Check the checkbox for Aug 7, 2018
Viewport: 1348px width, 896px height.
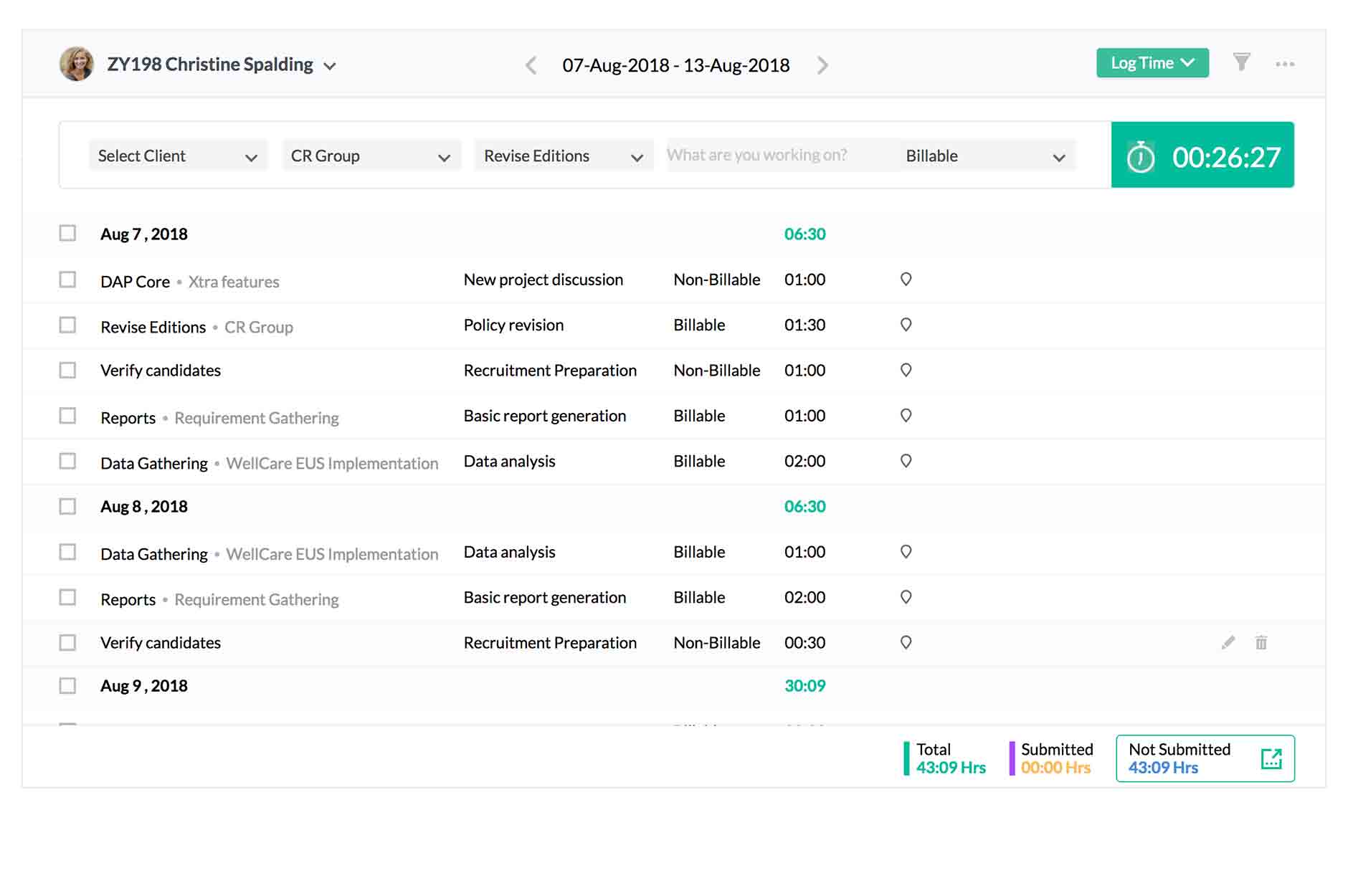[67, 233]
